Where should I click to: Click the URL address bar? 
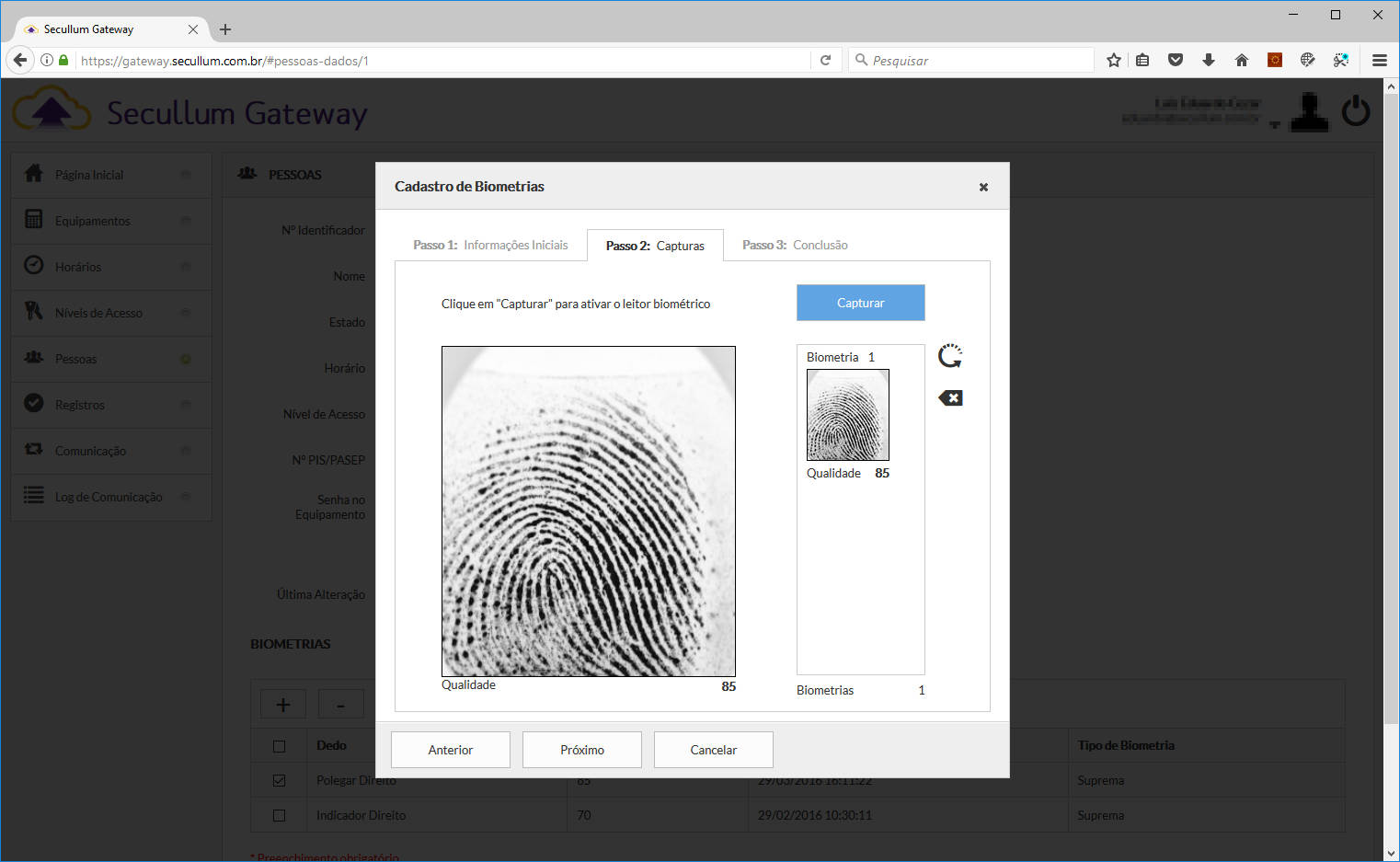[x=442, y=61]
